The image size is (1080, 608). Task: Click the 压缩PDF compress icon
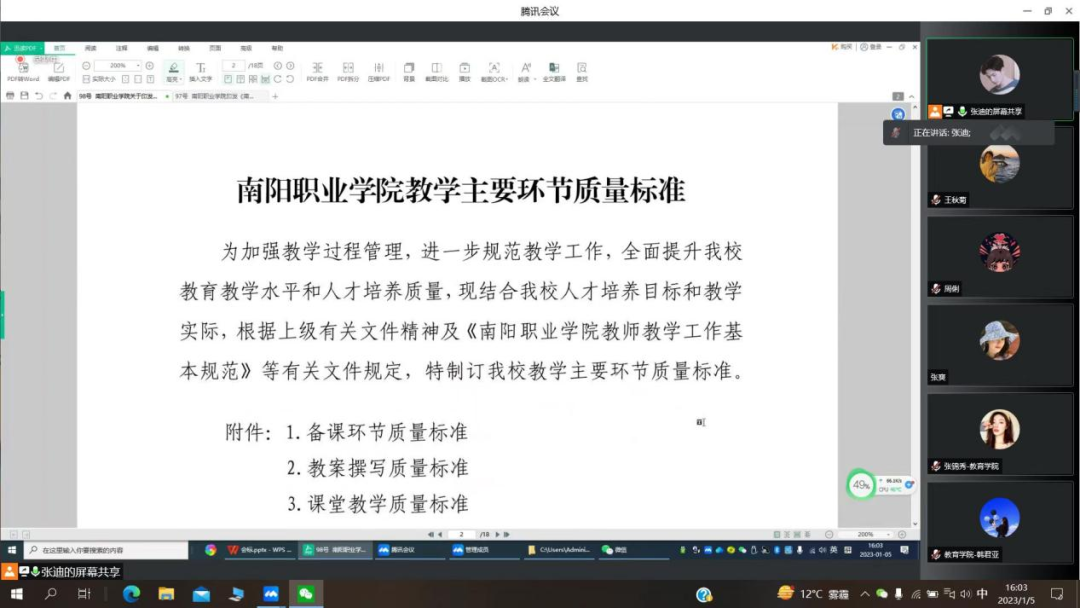(x=379, y=70)
